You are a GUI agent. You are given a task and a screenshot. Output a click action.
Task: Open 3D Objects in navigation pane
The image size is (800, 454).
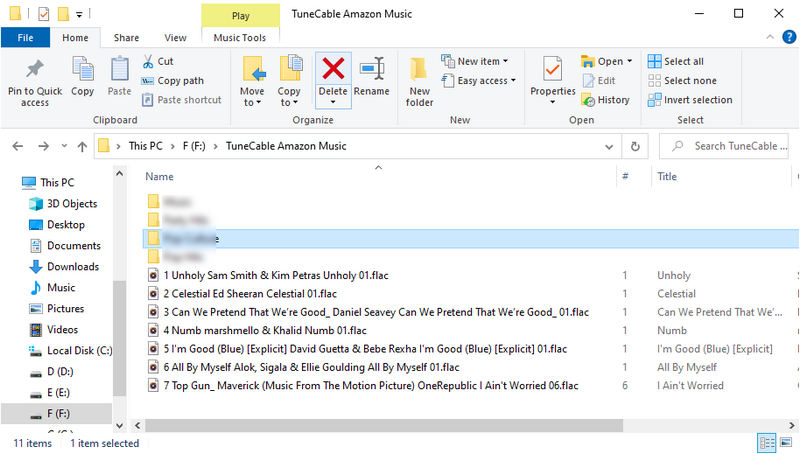[63, 204]
